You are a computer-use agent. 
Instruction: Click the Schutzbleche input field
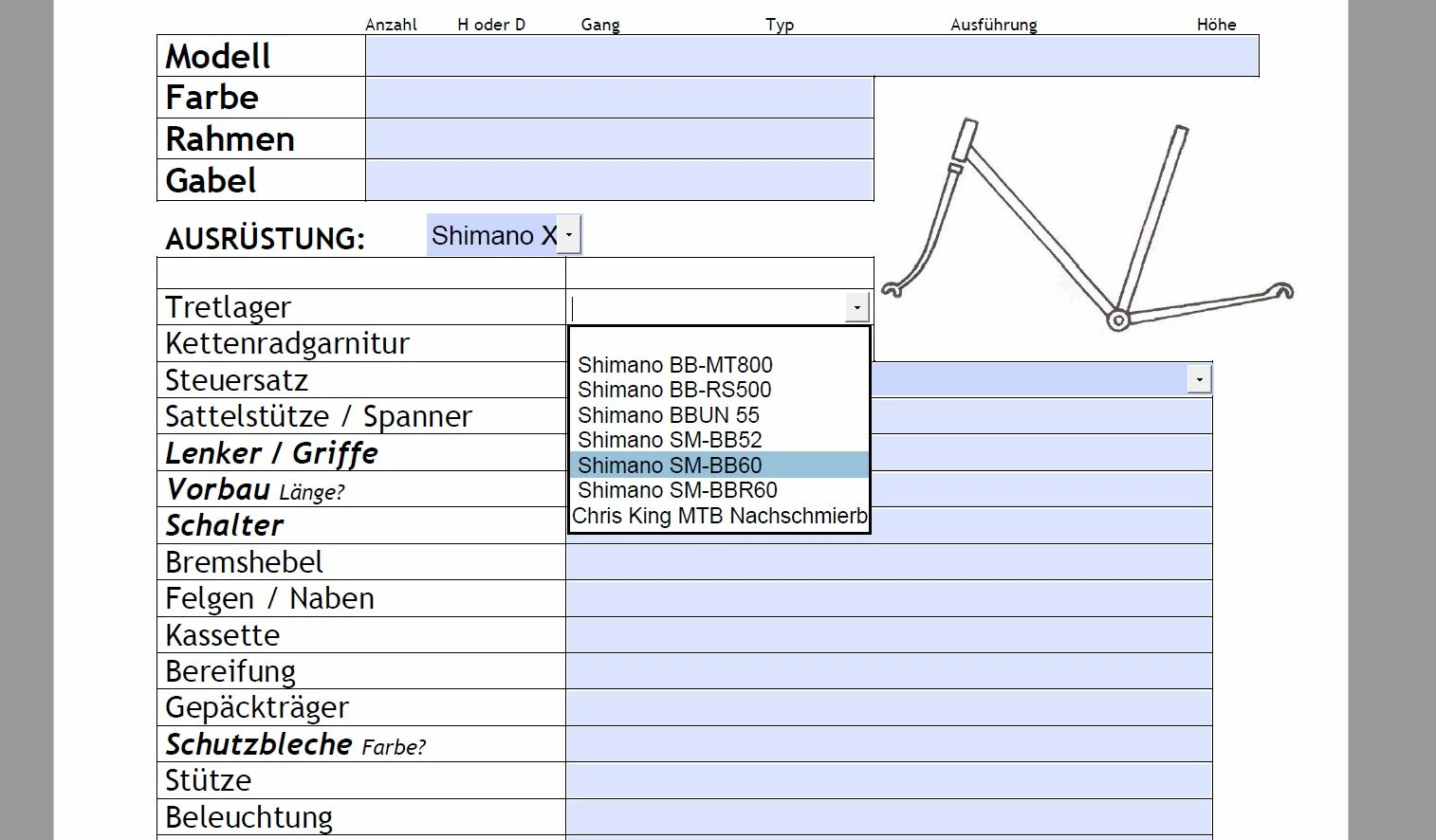pyautogui.click(x=889, y=744)
